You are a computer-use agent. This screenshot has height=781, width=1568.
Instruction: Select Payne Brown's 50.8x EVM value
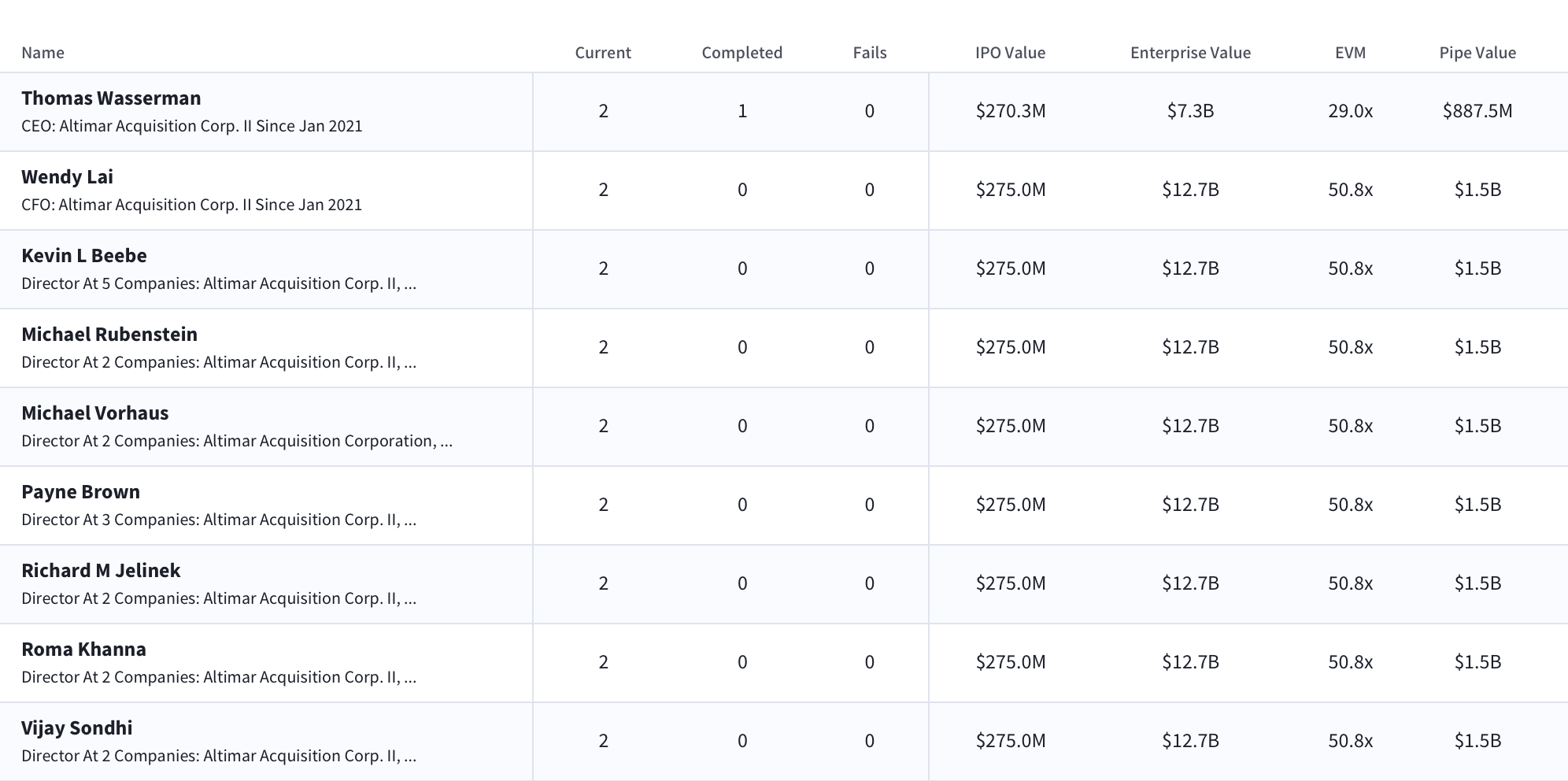tap(1351, 505)
